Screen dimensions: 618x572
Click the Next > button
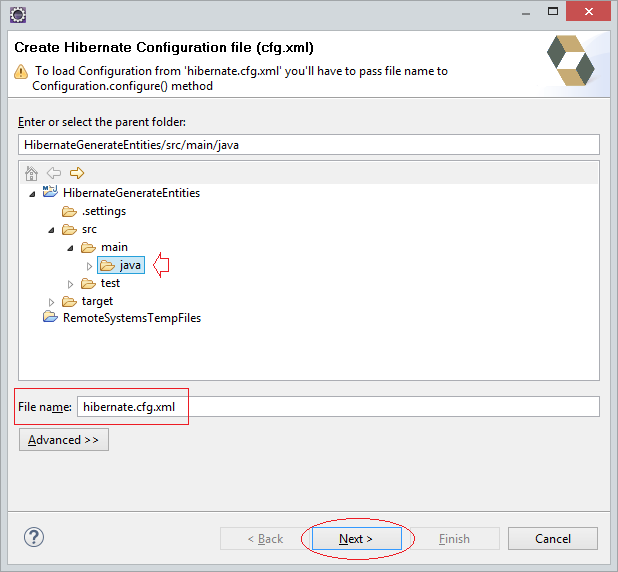pos(357,538)
